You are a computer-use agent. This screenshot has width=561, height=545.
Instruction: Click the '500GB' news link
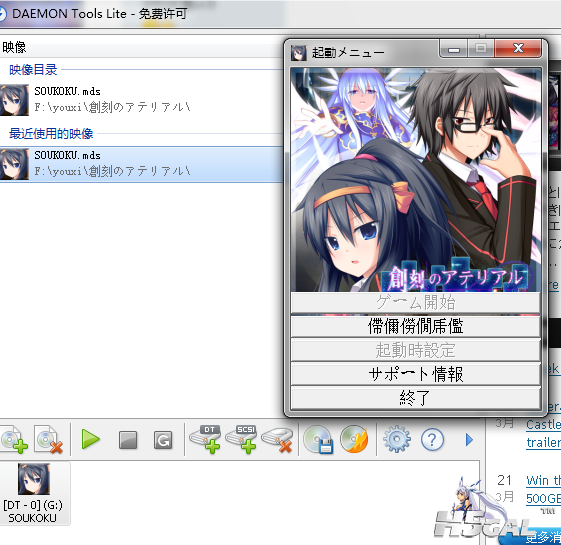543,498
